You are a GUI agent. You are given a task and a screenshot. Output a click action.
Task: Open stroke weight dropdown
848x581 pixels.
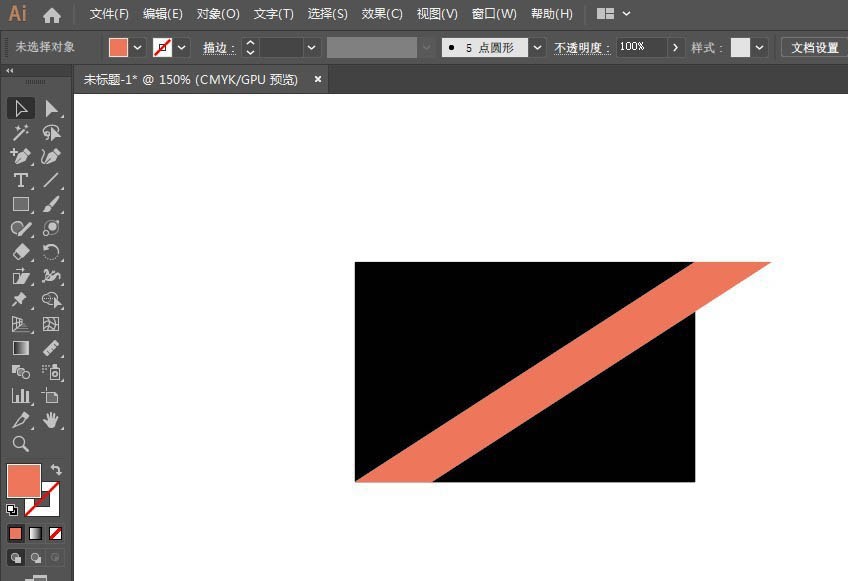312,48
